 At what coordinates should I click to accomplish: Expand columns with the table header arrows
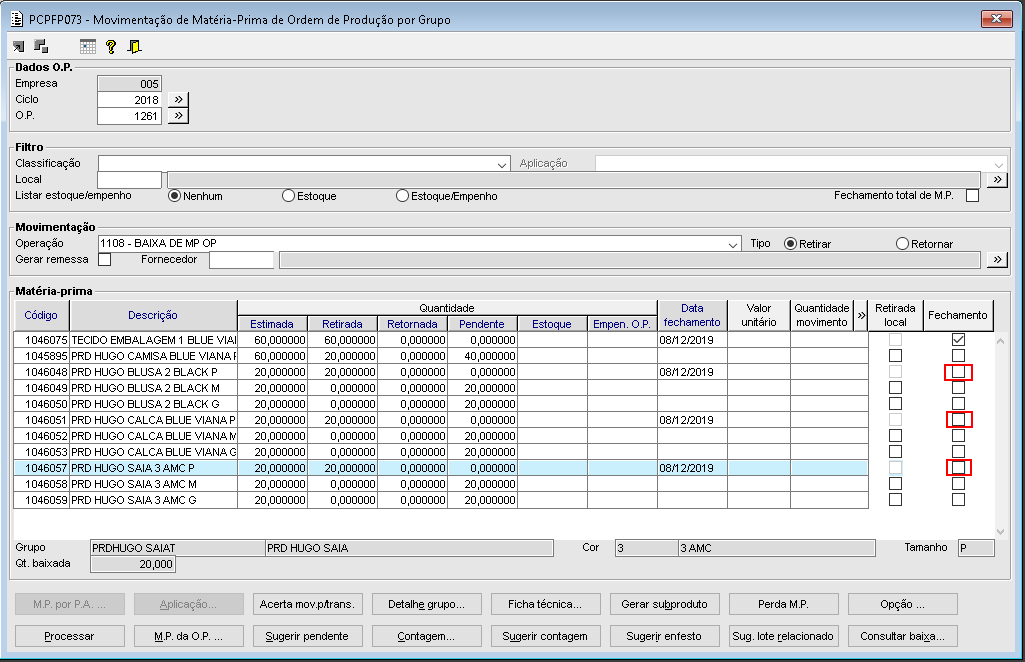pyautogui.click(x=861, y=315)
